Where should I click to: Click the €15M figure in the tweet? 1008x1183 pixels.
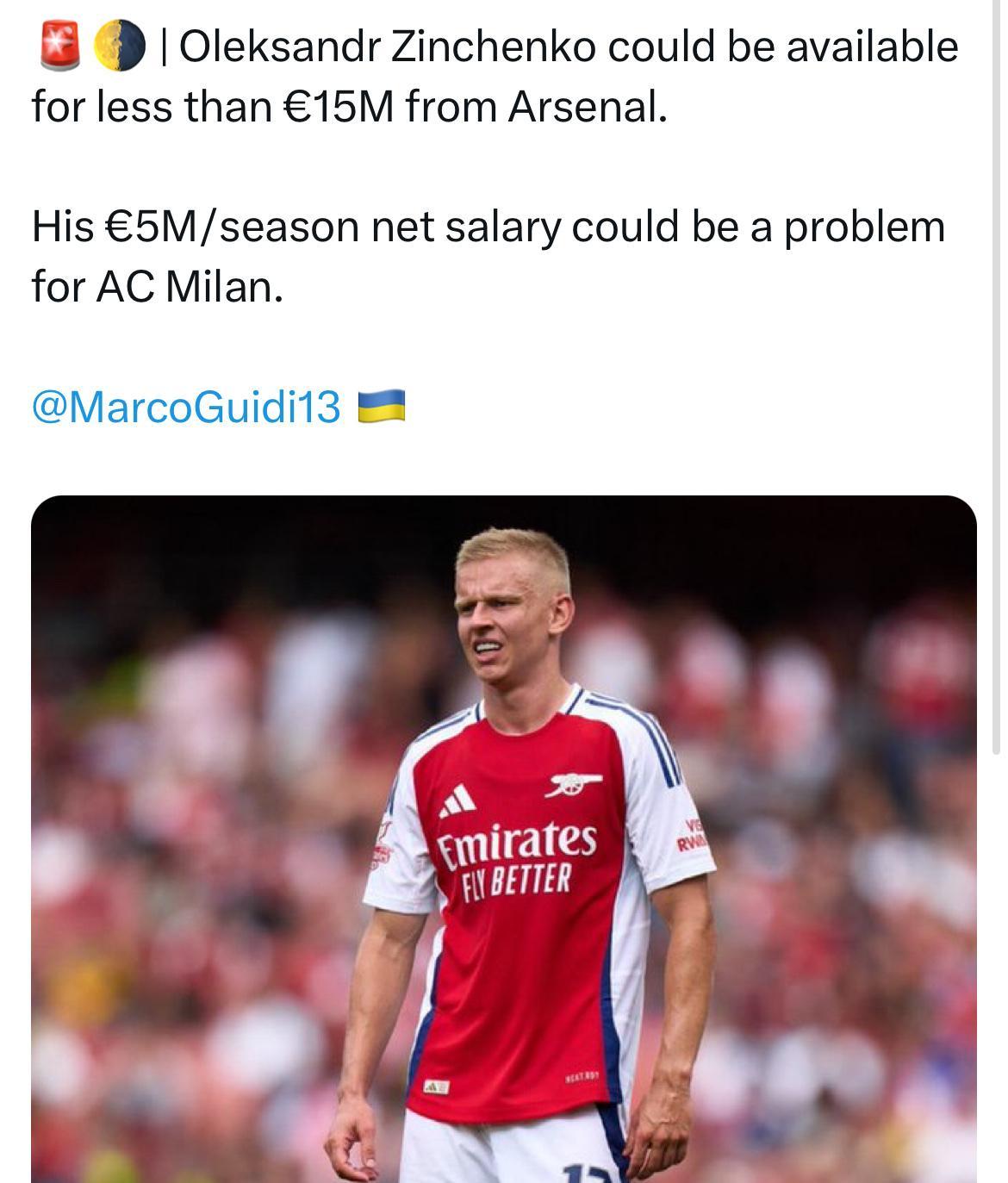(x=338, y=107)
